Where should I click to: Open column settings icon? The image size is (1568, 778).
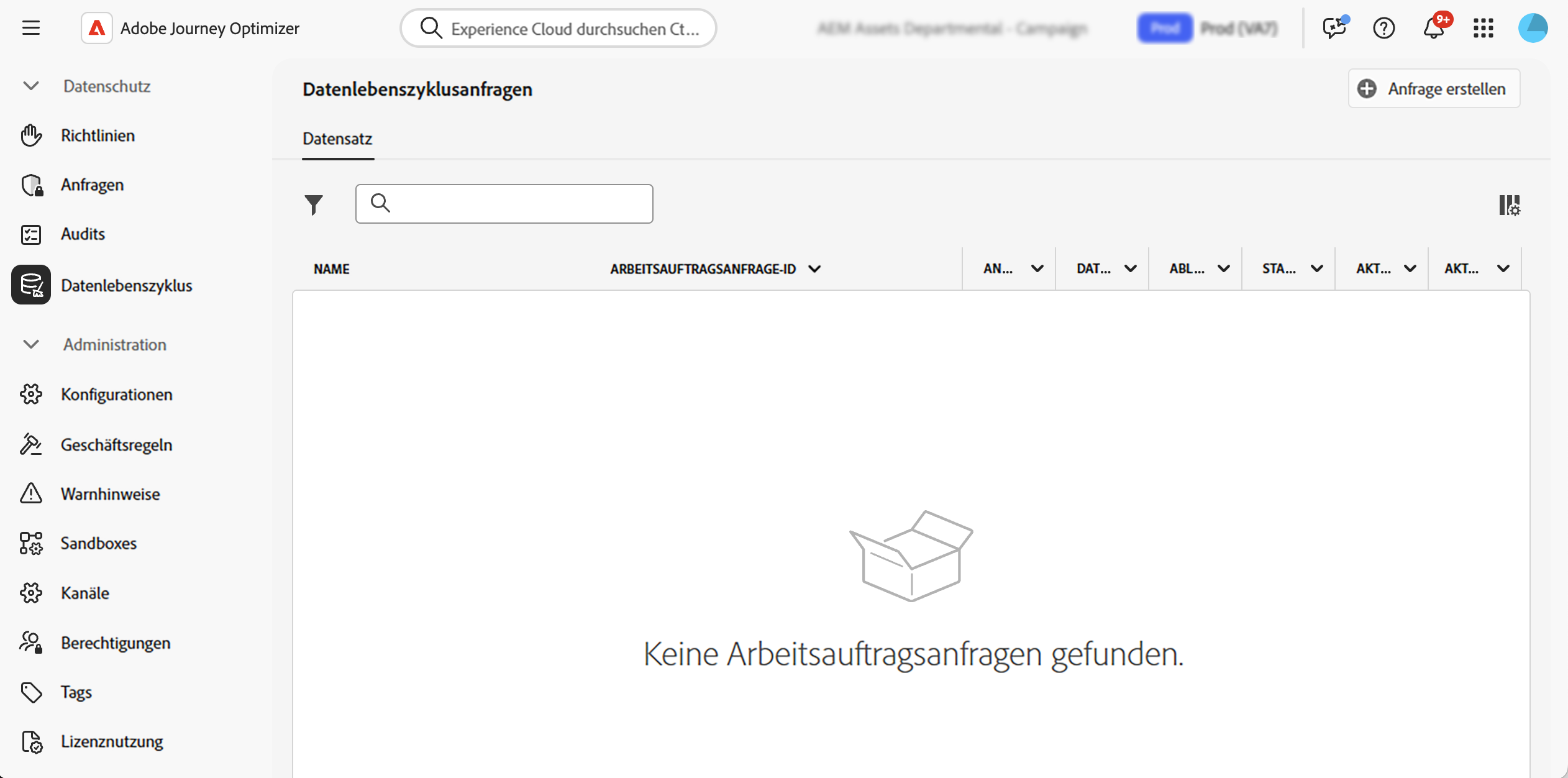click(1509, 205)
